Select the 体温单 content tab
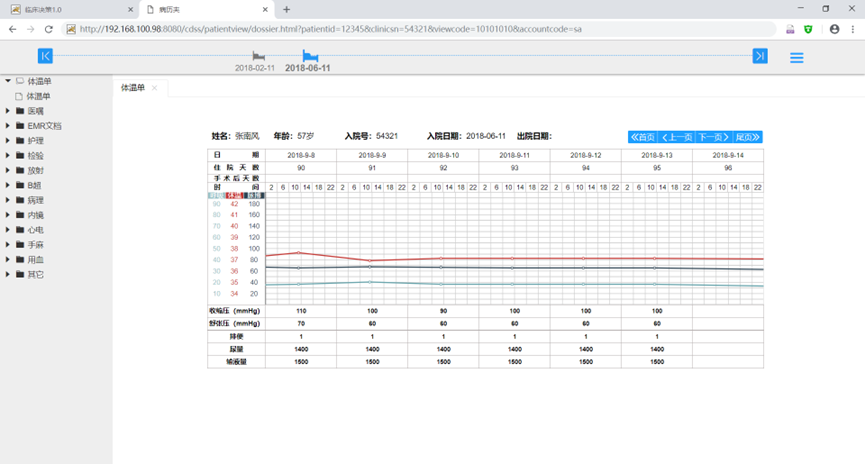Viewport: 865px width, 464px height. (133, 88)
